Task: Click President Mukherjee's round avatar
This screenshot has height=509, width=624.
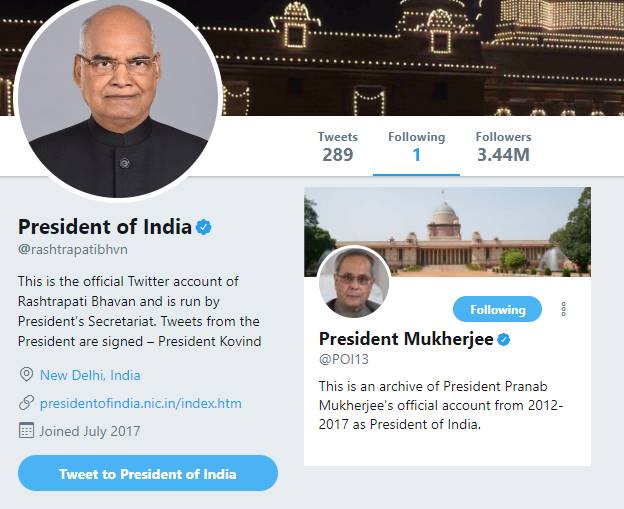Action: 354,281
